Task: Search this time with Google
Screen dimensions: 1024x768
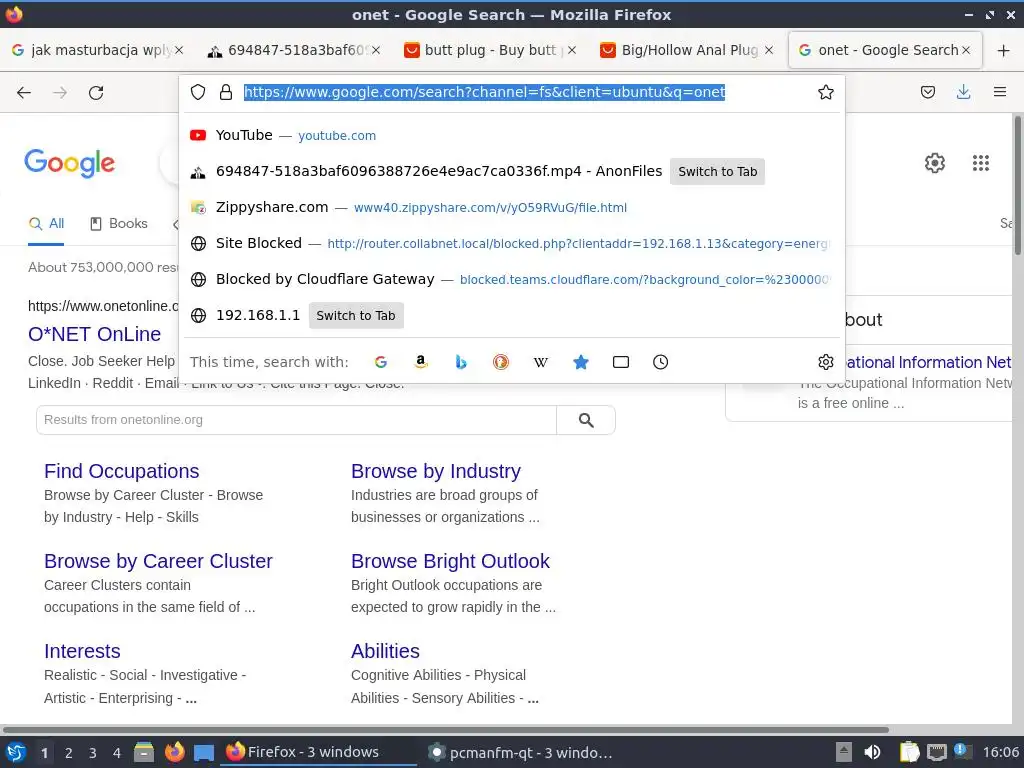Action: point(381,362)
